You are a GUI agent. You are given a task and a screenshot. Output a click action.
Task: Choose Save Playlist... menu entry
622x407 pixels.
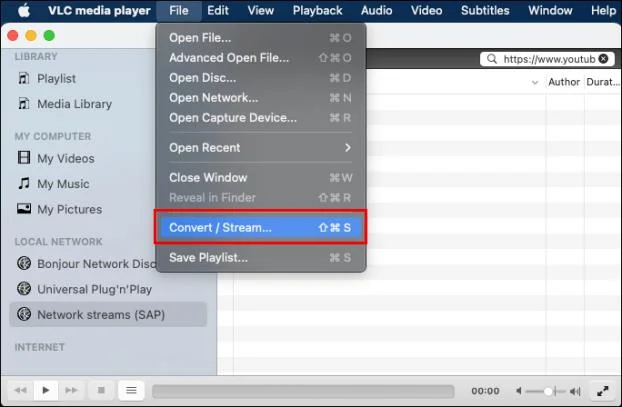261,258
